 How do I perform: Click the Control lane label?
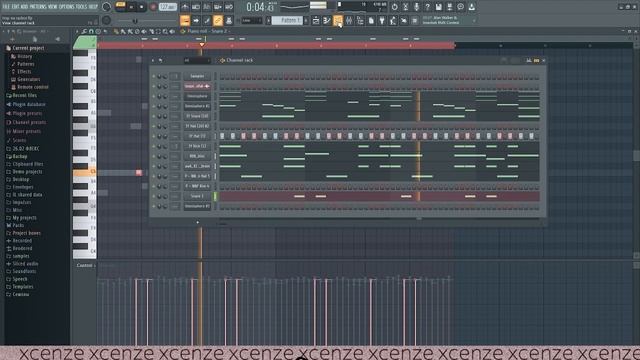[x=84, y=265]
